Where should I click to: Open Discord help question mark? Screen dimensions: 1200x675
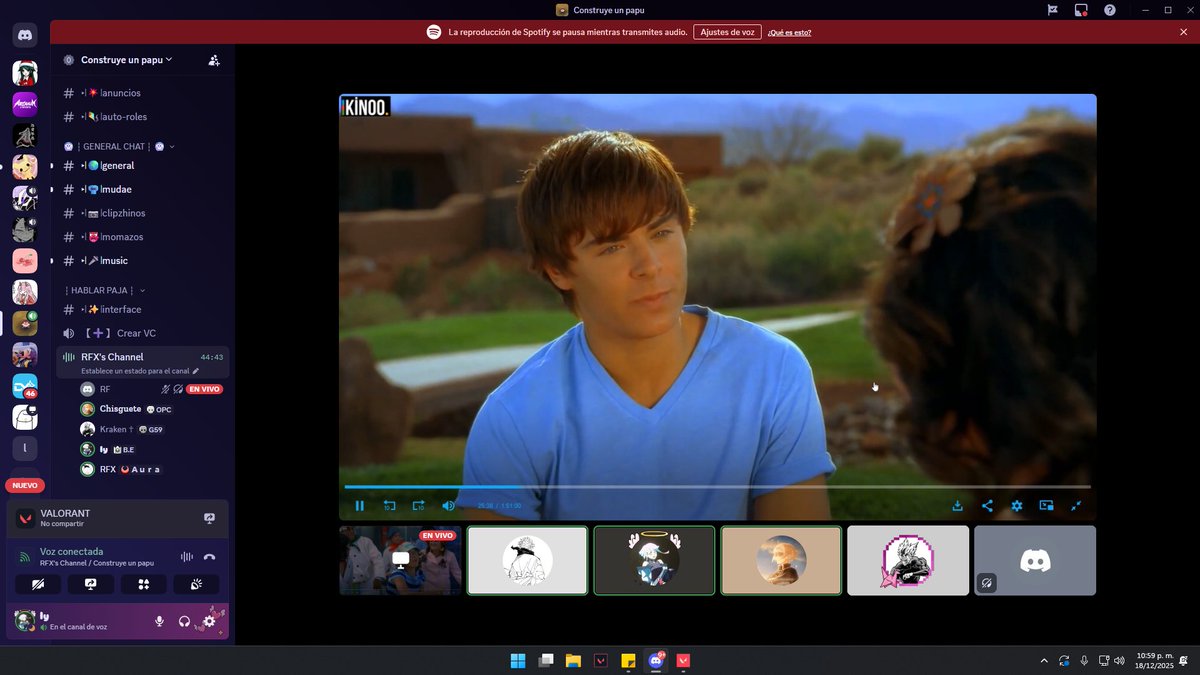tap(1110, 10)
